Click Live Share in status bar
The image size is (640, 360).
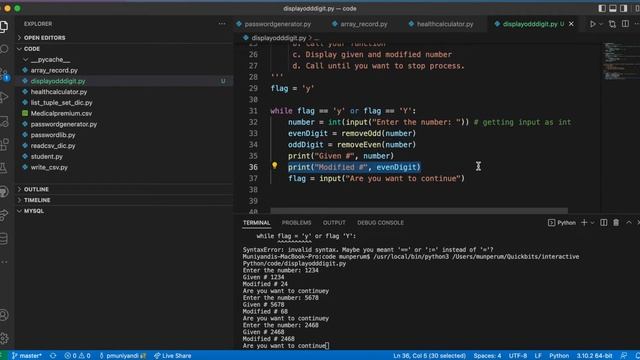pyautogui.click(x=172, y=356)
